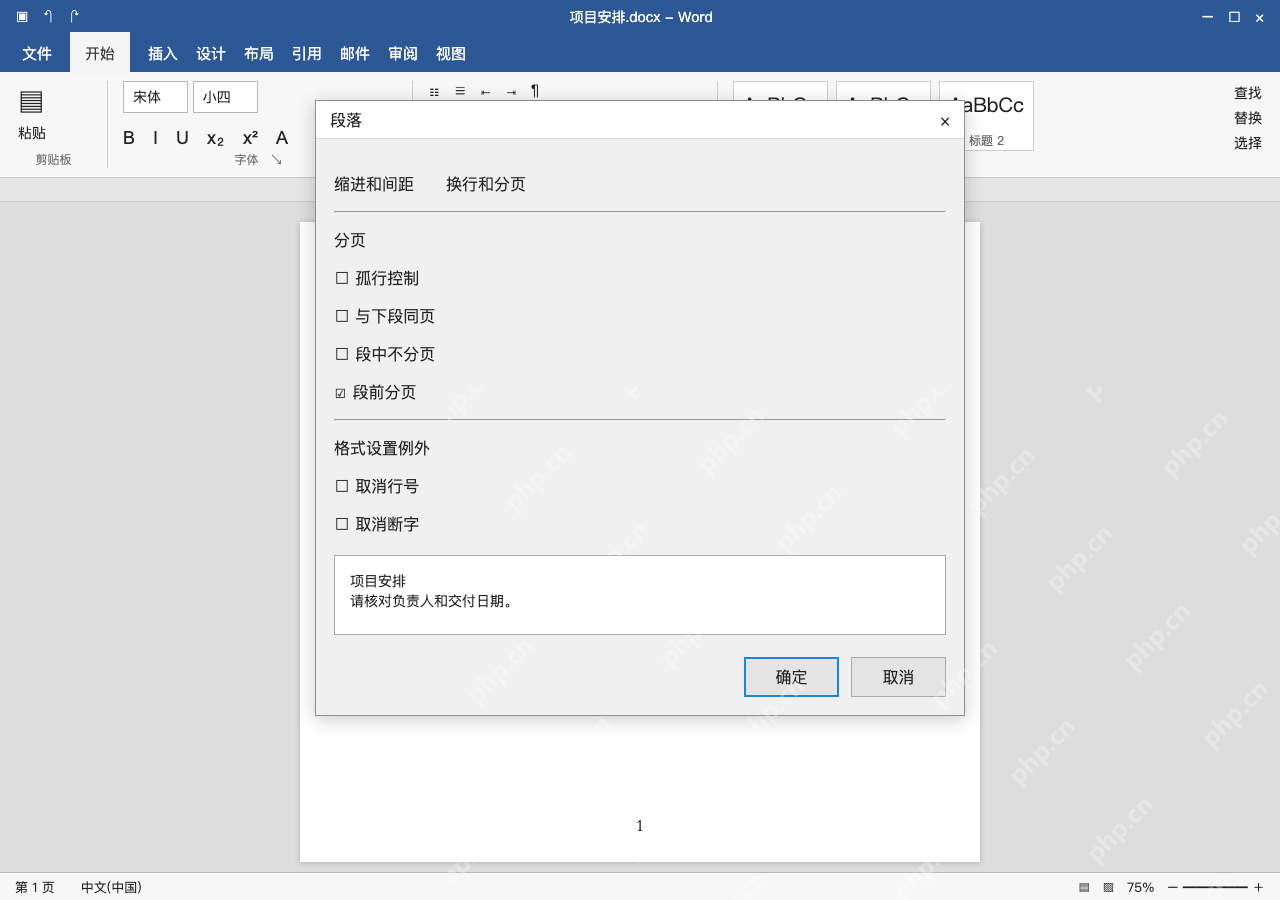The height and width of the screenshot is (900, 1280).
Task: Click the redo arrow in title bar
Action: pyautogui.click(x=74, y=16)
